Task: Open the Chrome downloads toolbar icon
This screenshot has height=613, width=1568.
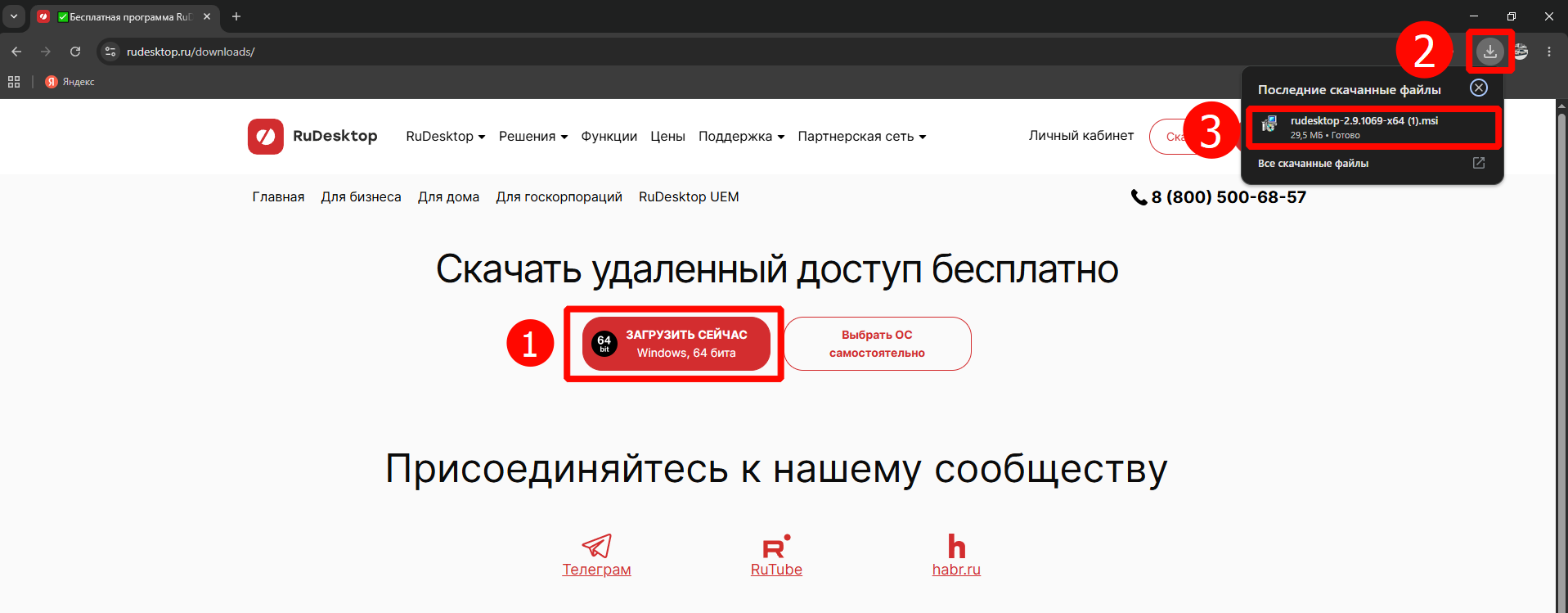Action: [1489, 52]
